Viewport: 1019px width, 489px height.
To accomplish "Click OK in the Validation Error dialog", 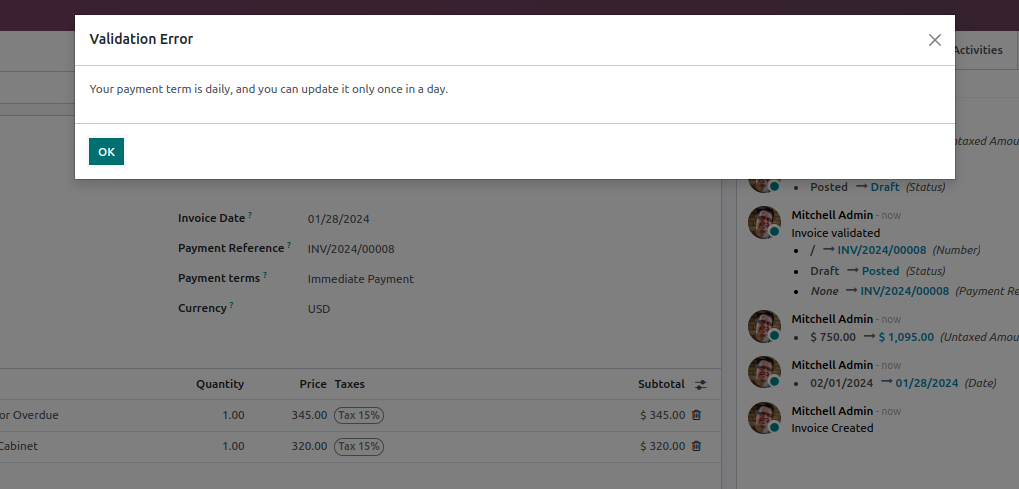I will pyautogui.click(x=106, y=152).
